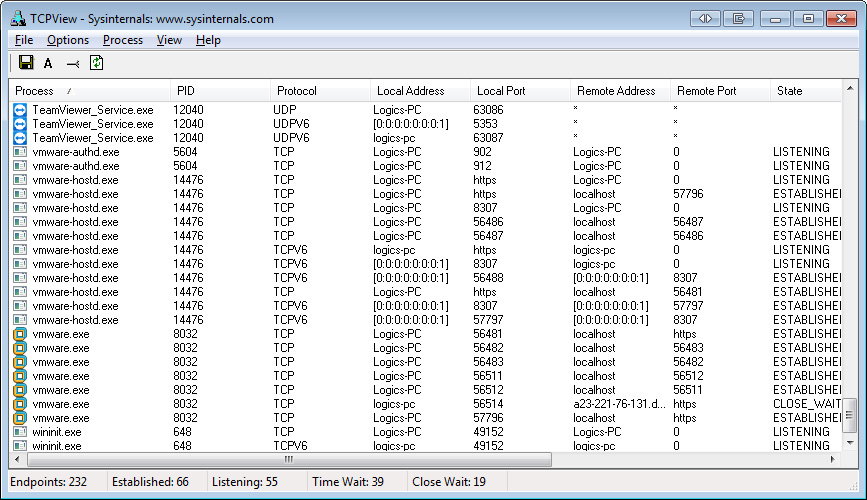The image size is (867, 500).
Task: Sort by the Remote Port column header
Action: point(720,91)
